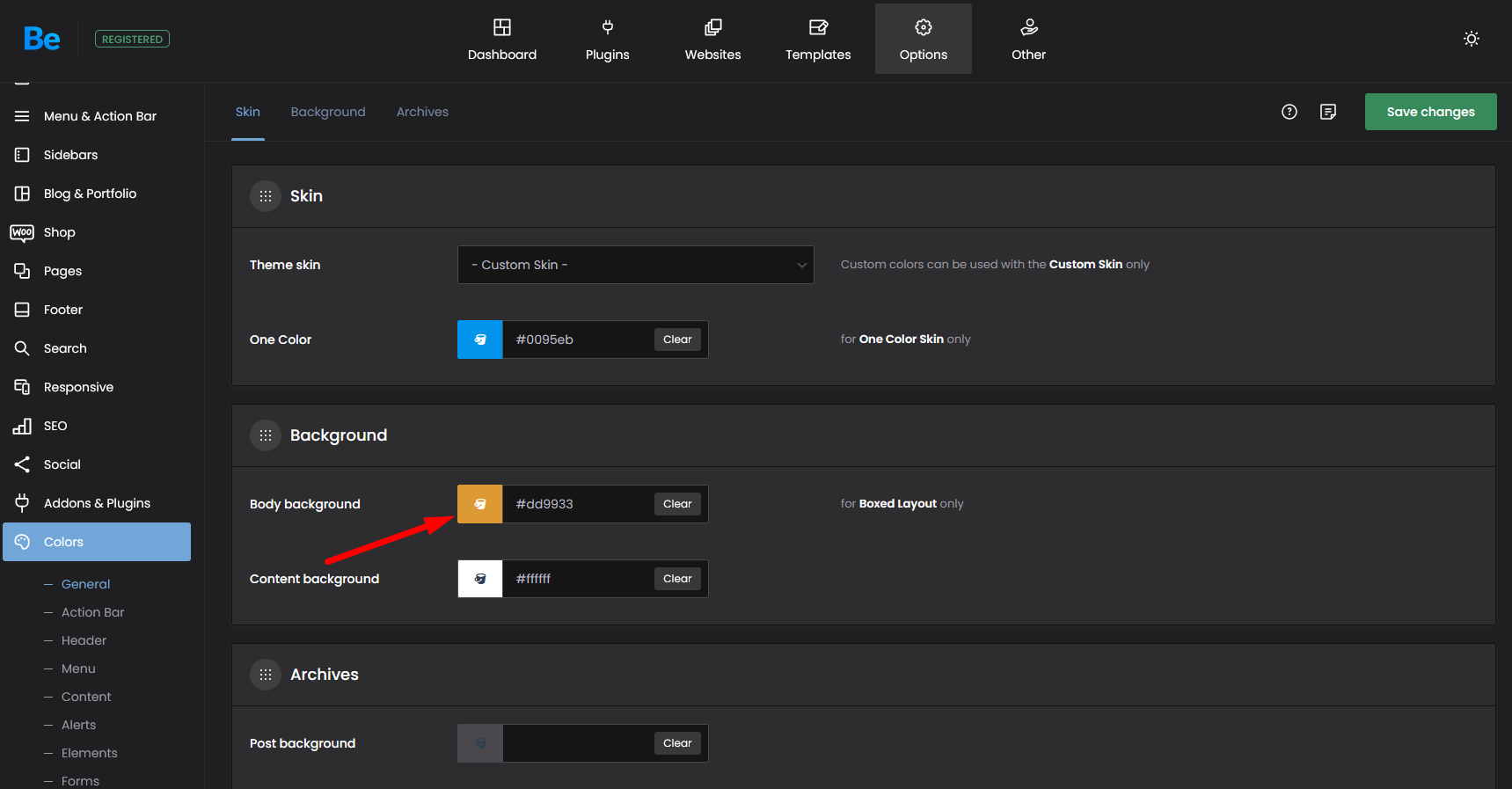Click the Body background orange swatch
The image size is (1512, 789).
(x=480, y=504)
